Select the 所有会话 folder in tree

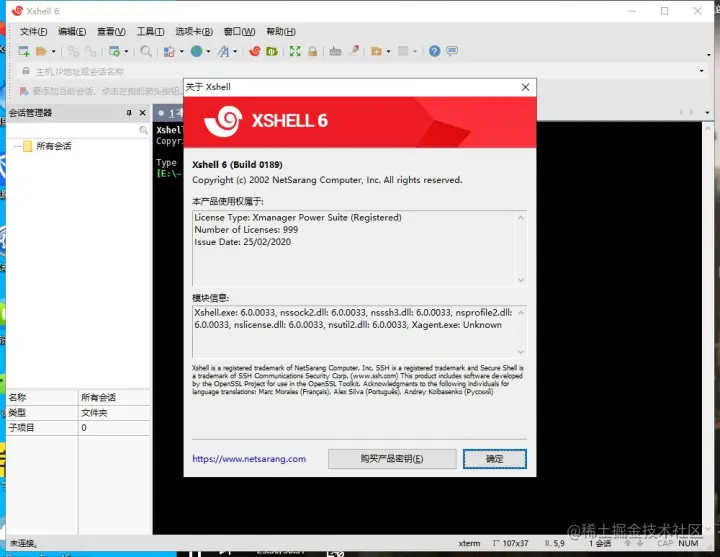pos(53,146)
